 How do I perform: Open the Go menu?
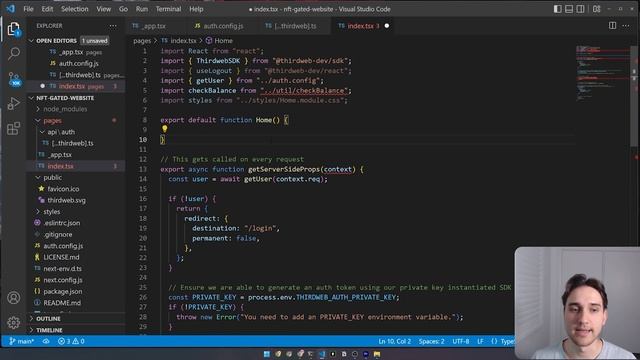click(123, 9)
